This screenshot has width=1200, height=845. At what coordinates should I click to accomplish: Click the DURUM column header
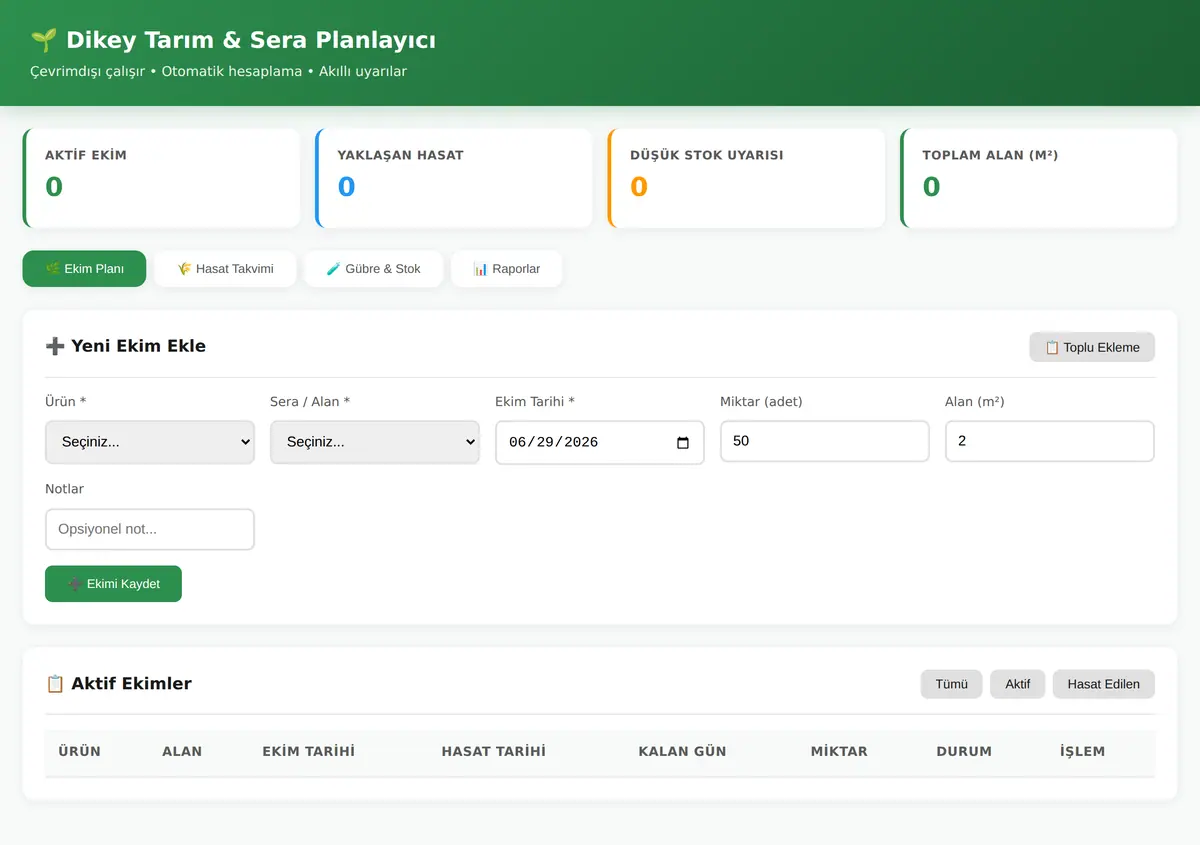tap(964, 751)
